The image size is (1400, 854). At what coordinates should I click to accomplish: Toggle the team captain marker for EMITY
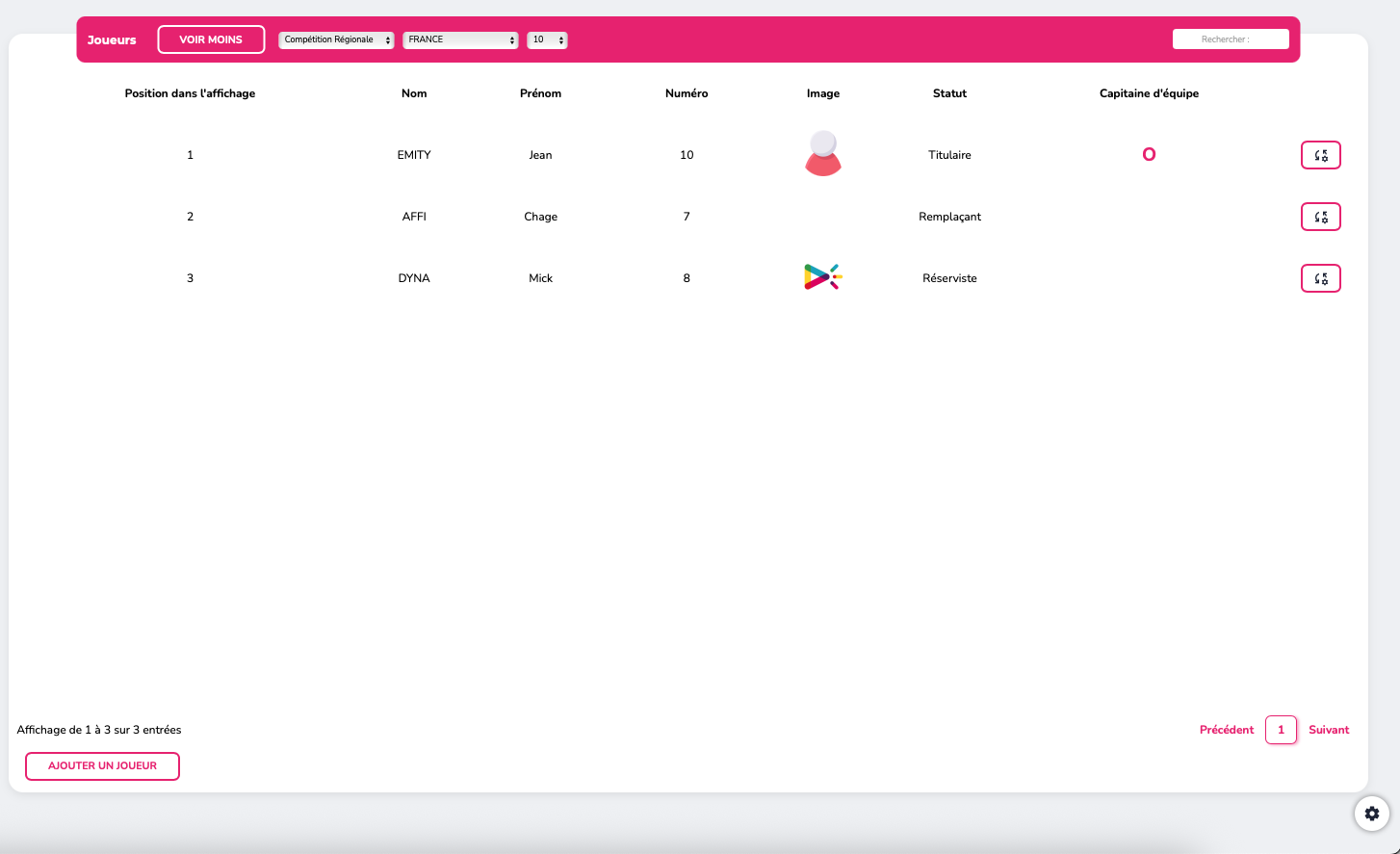coord(1149,155)
